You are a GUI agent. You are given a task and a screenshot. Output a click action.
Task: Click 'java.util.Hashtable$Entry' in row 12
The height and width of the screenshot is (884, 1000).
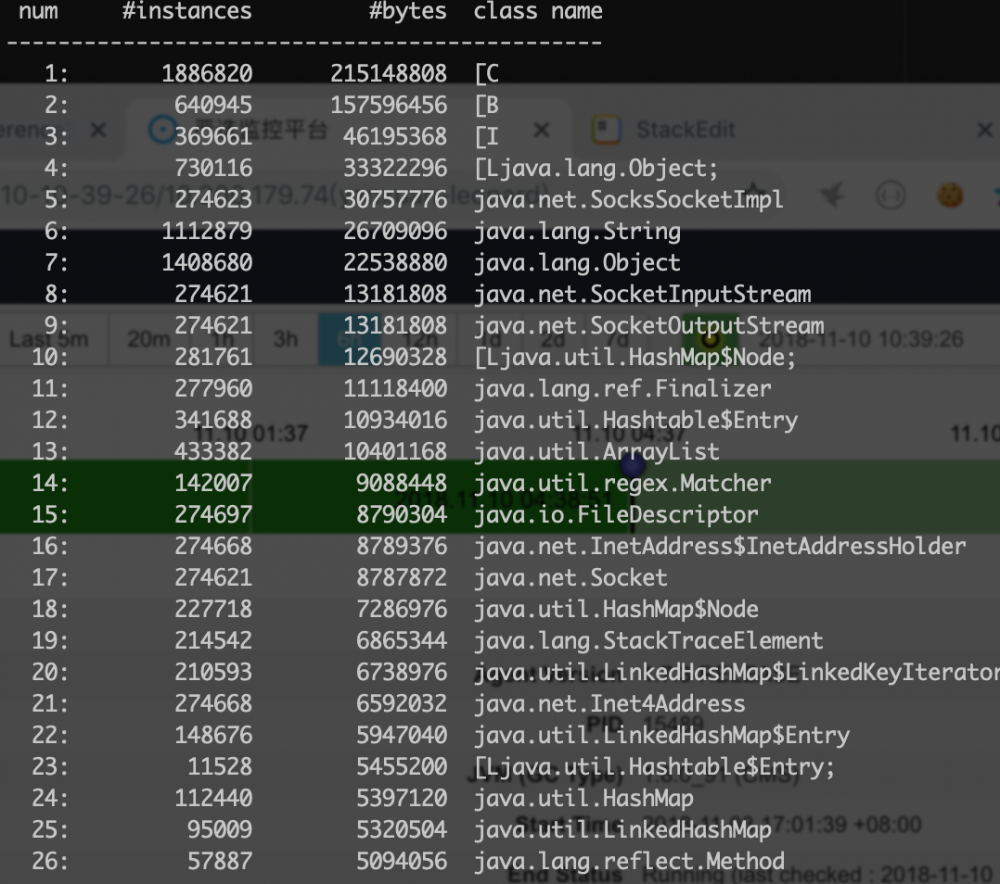coord(636,420)
